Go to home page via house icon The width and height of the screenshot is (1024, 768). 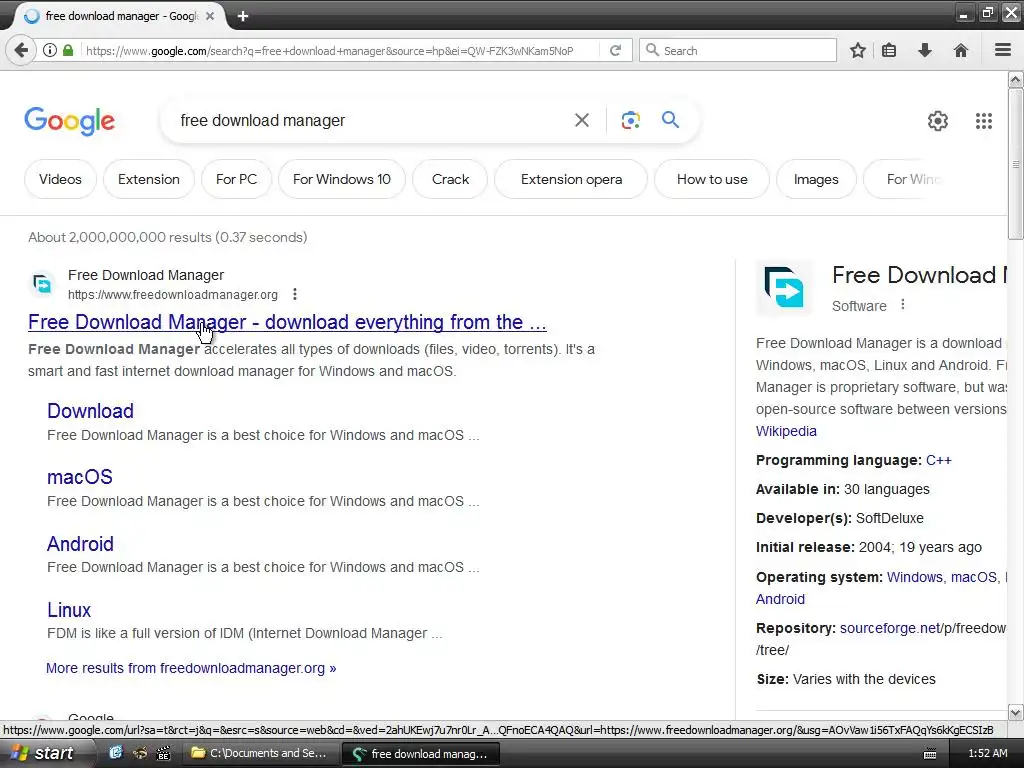click(x=961, y=50)
